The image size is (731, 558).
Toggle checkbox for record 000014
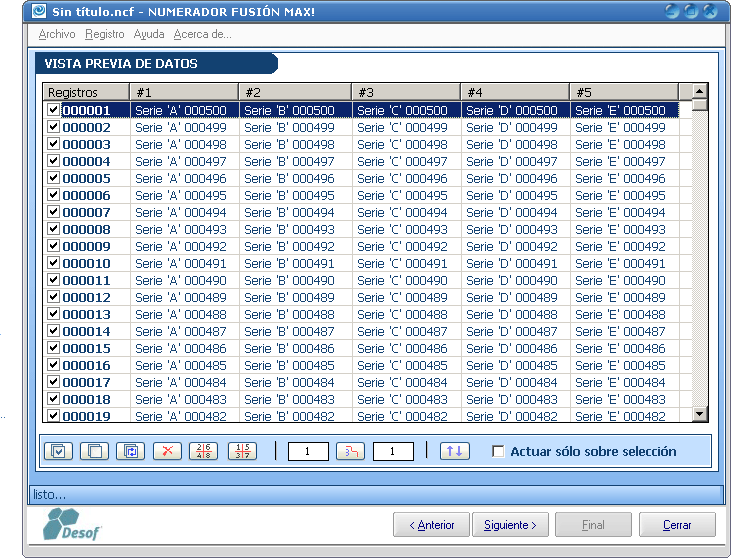point(53,331)
